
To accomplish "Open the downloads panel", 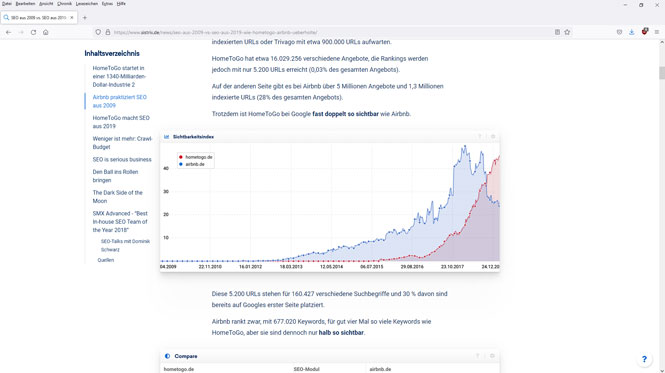I will coord(631,32).
